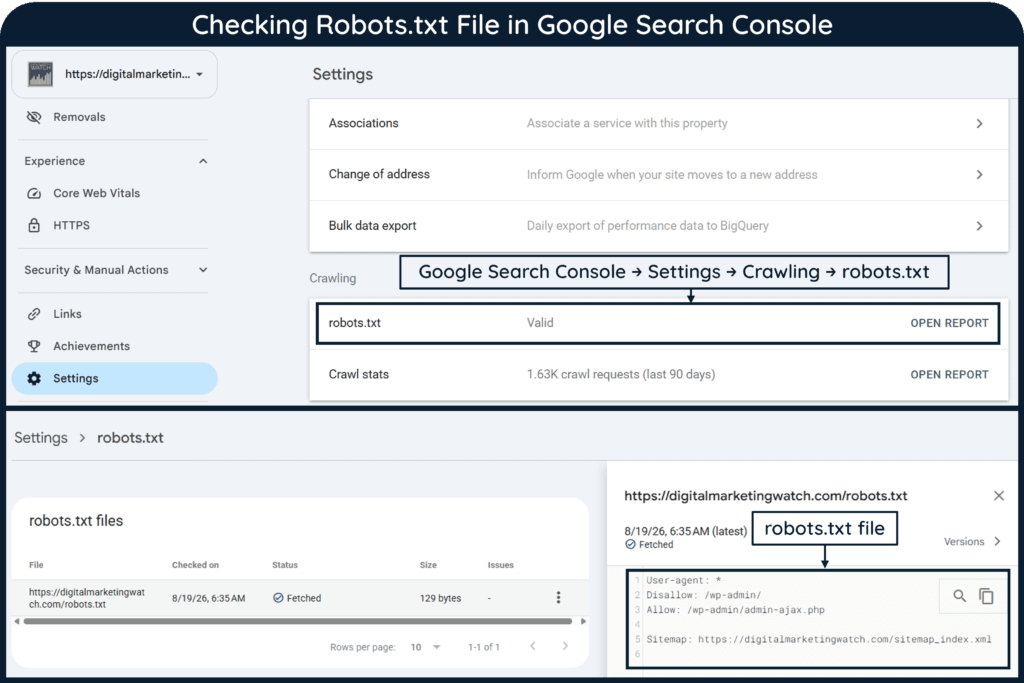Click the 1-1 of 1 pagination text
Screen dimensions: 1024x683
tap(484, 647)
